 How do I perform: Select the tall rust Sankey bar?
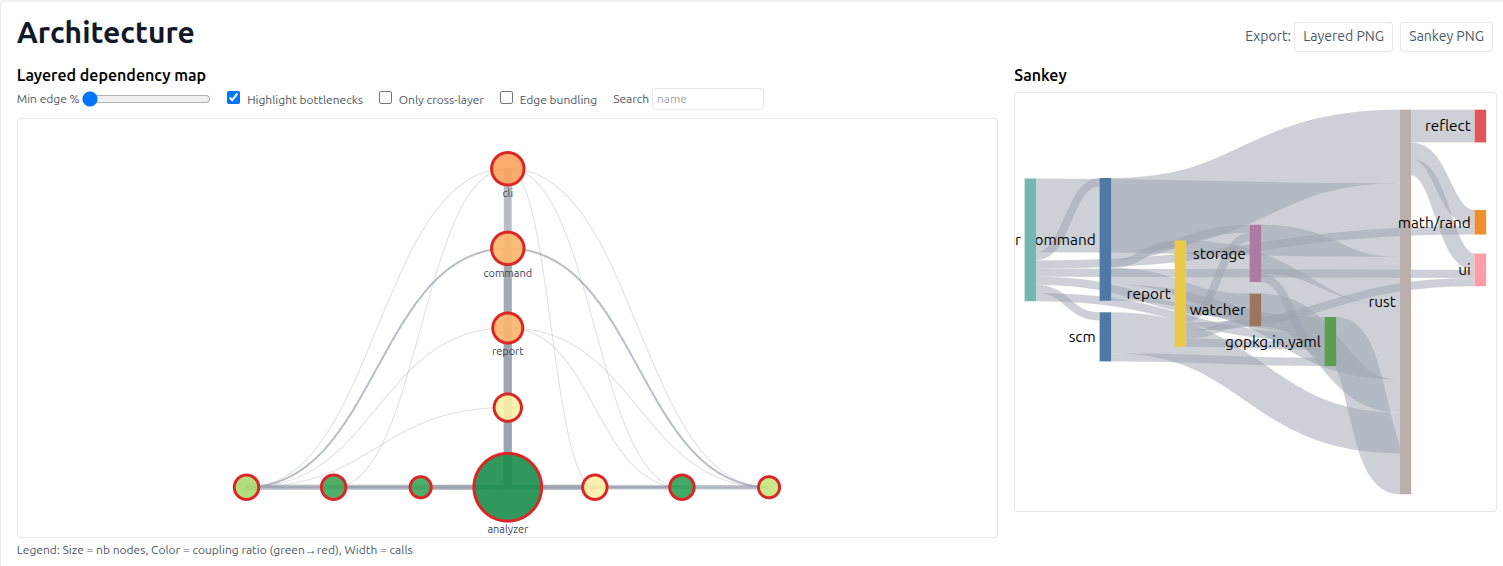pyautogui.click(x=1405, y=302)
